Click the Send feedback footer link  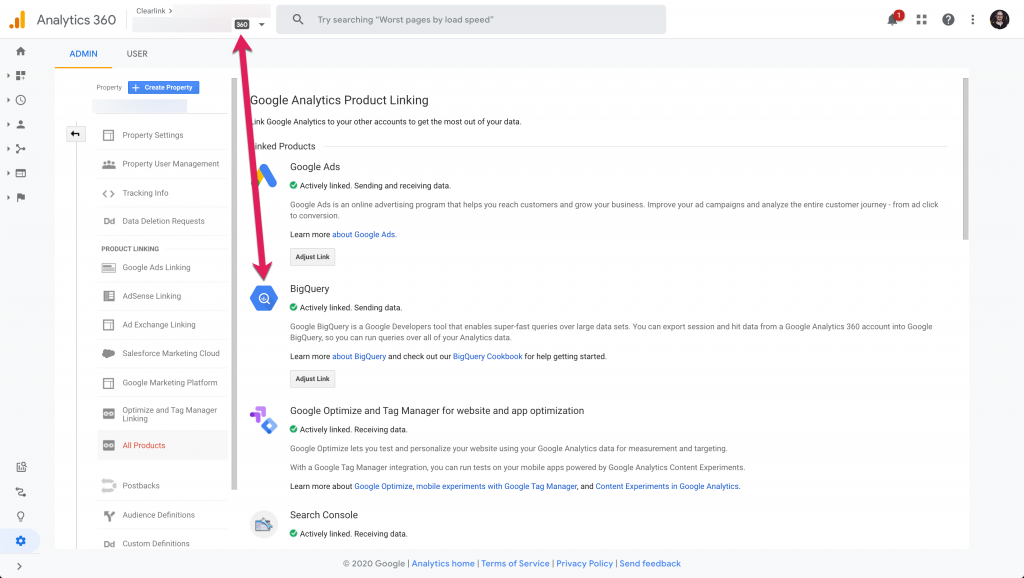click(650, 564)
